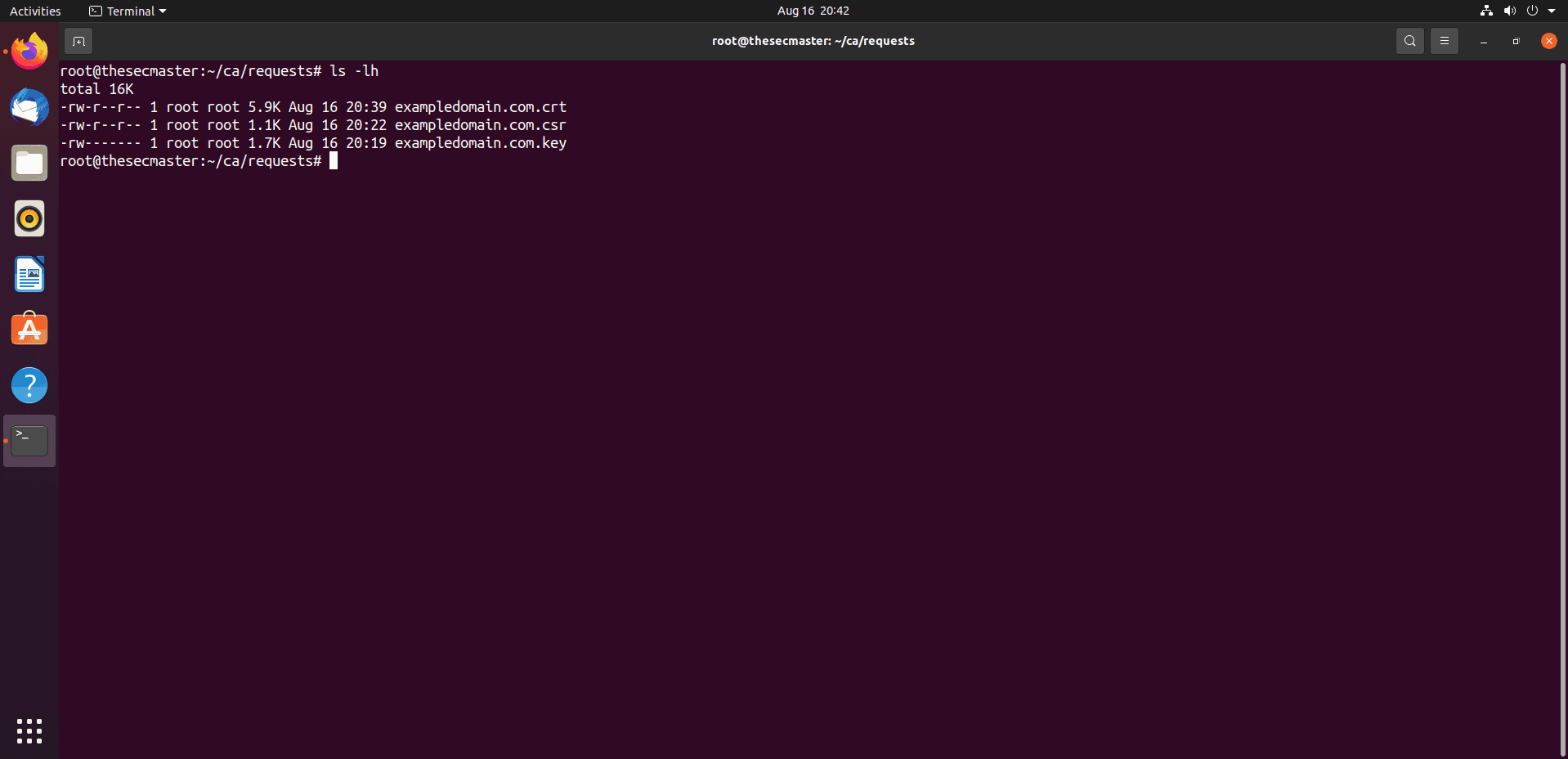Open a new terminal tab
Viewport: 1568px width, 759px height.
pos(78,41)
